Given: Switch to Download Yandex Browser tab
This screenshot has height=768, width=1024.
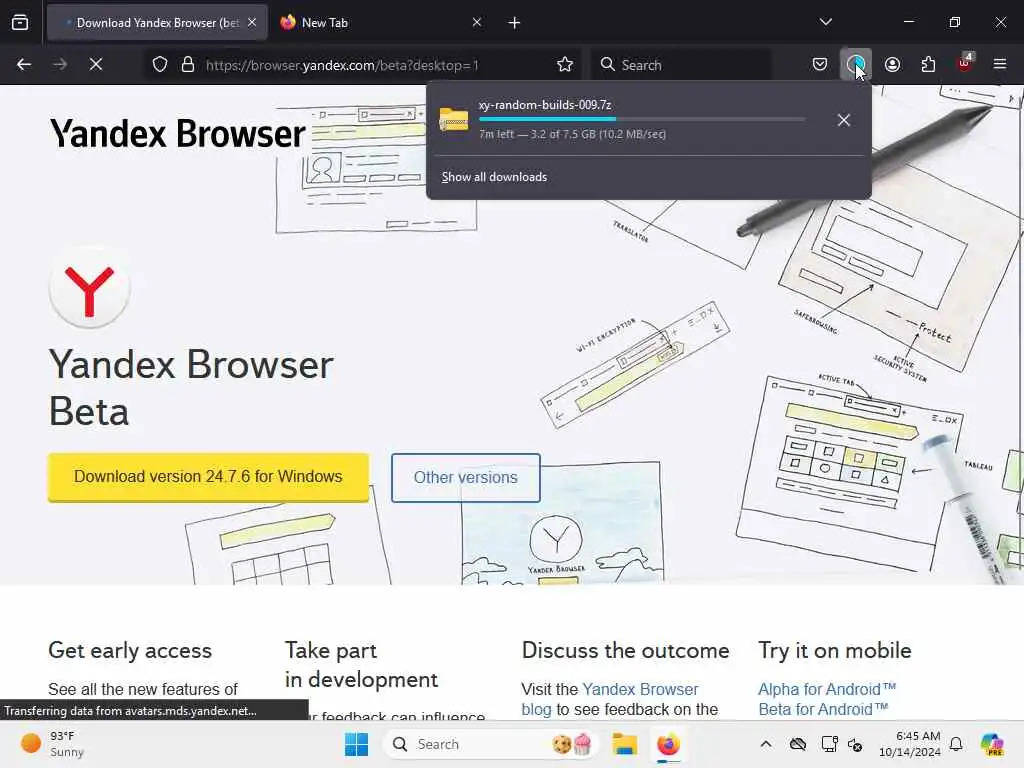Looking at the screenshot, I should coord(157,23).
